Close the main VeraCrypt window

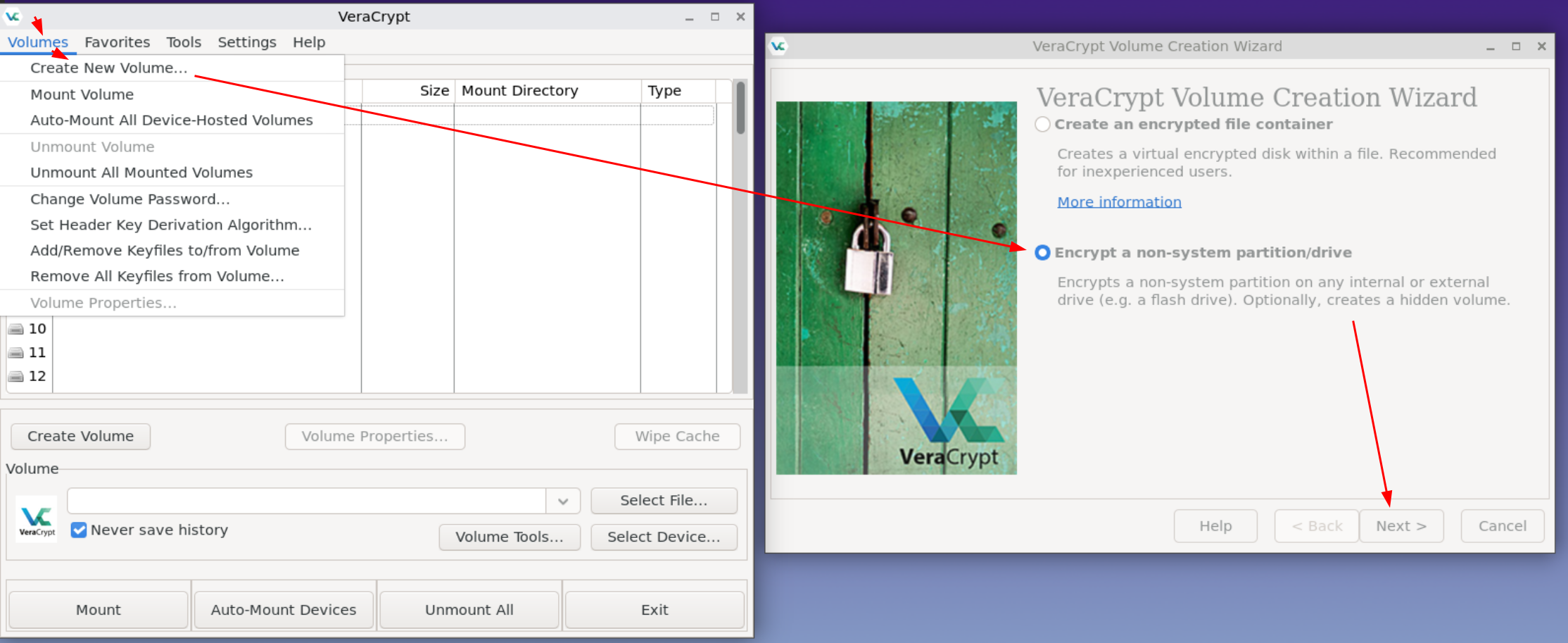[x=740, y=17]
